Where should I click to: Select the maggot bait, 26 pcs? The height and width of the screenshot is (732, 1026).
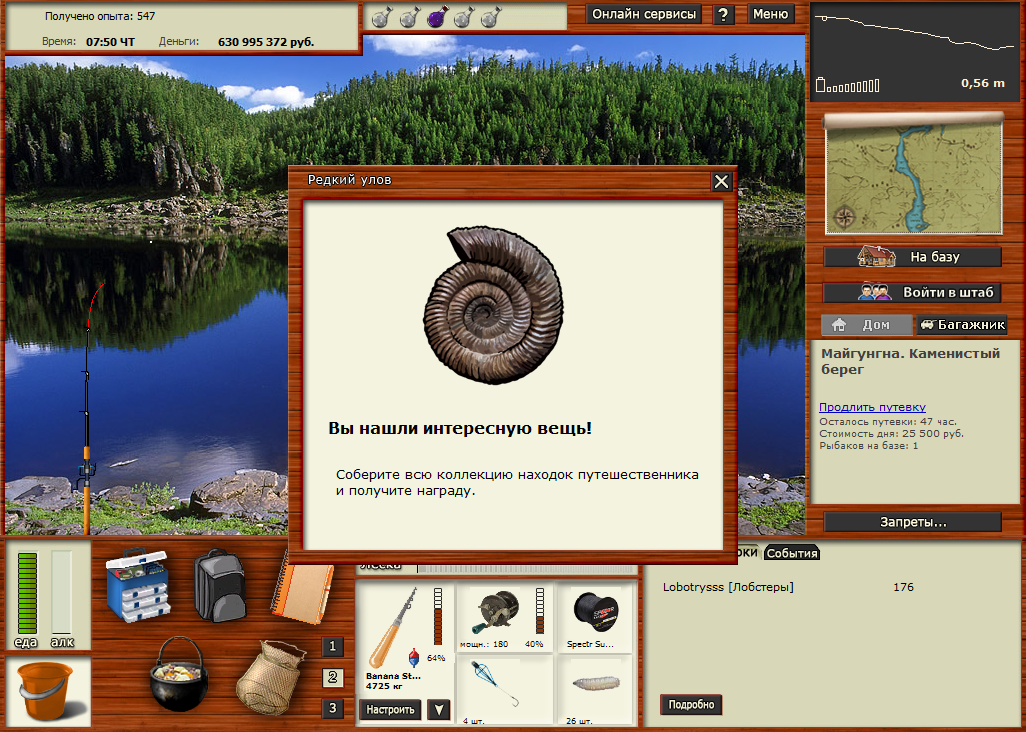point(595,684)
